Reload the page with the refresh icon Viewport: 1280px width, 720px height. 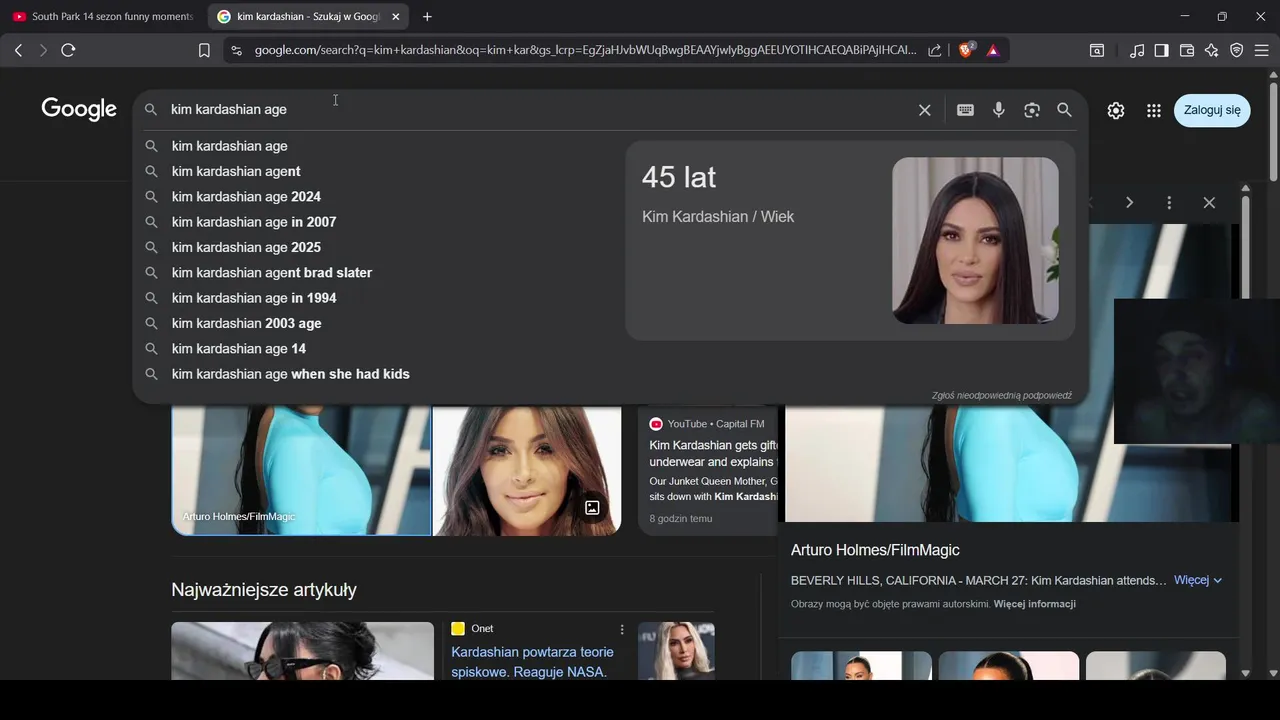pos(68,50)
